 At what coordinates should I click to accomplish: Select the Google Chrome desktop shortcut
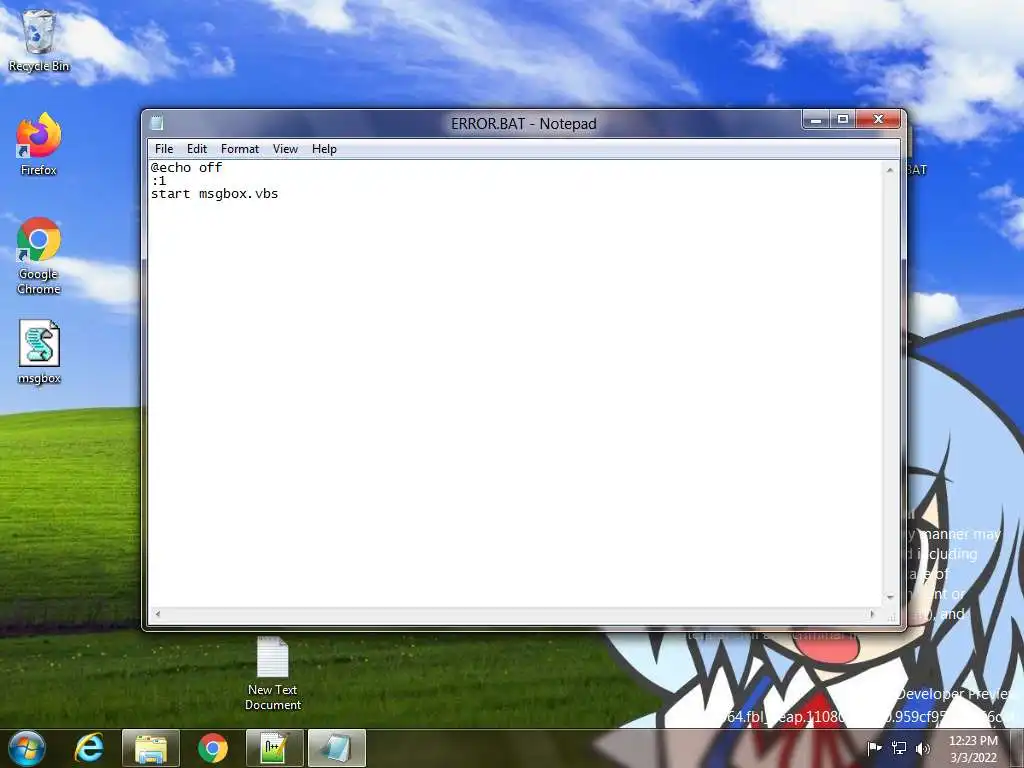tap(39, 255)
